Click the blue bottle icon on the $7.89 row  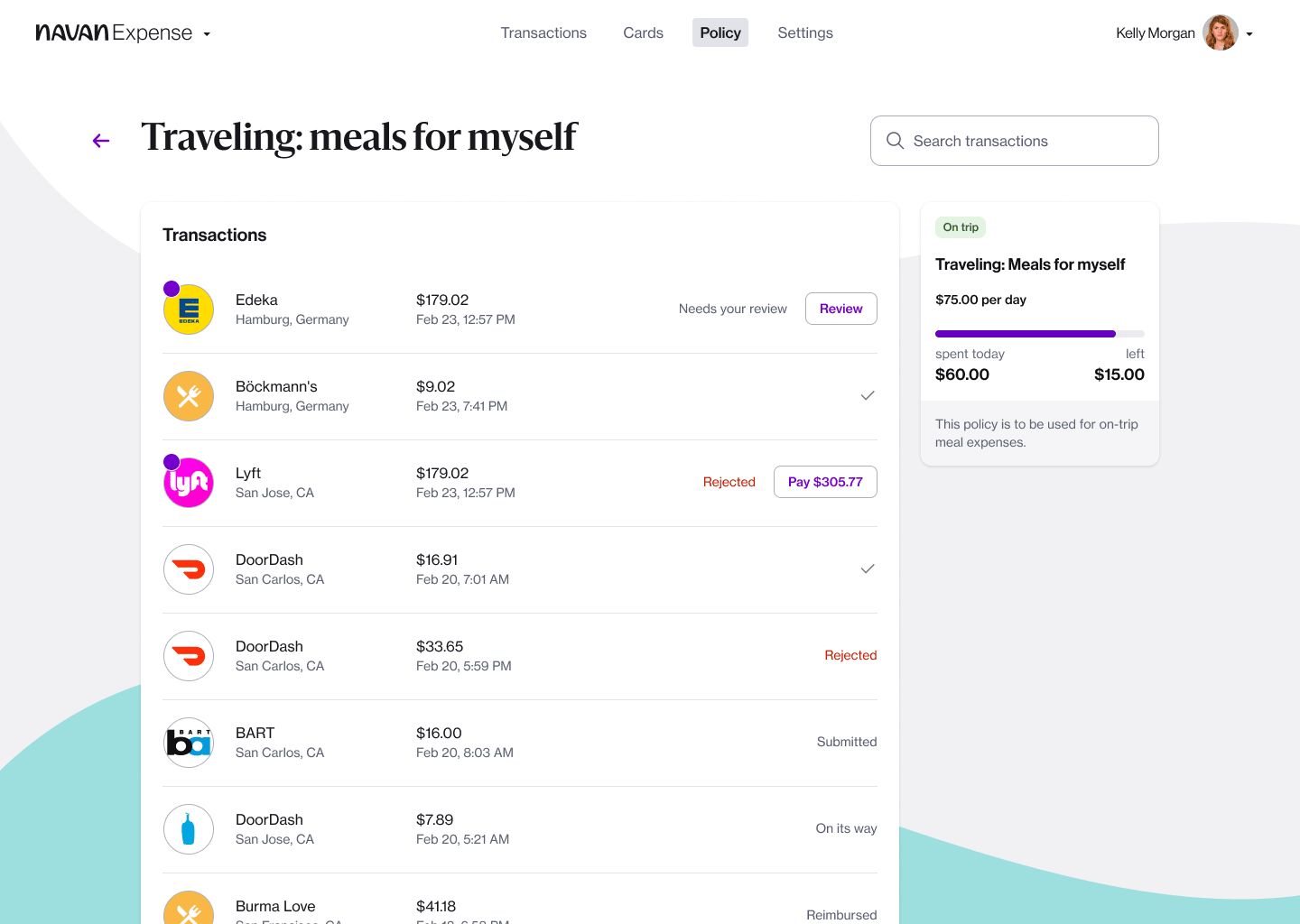189,829
